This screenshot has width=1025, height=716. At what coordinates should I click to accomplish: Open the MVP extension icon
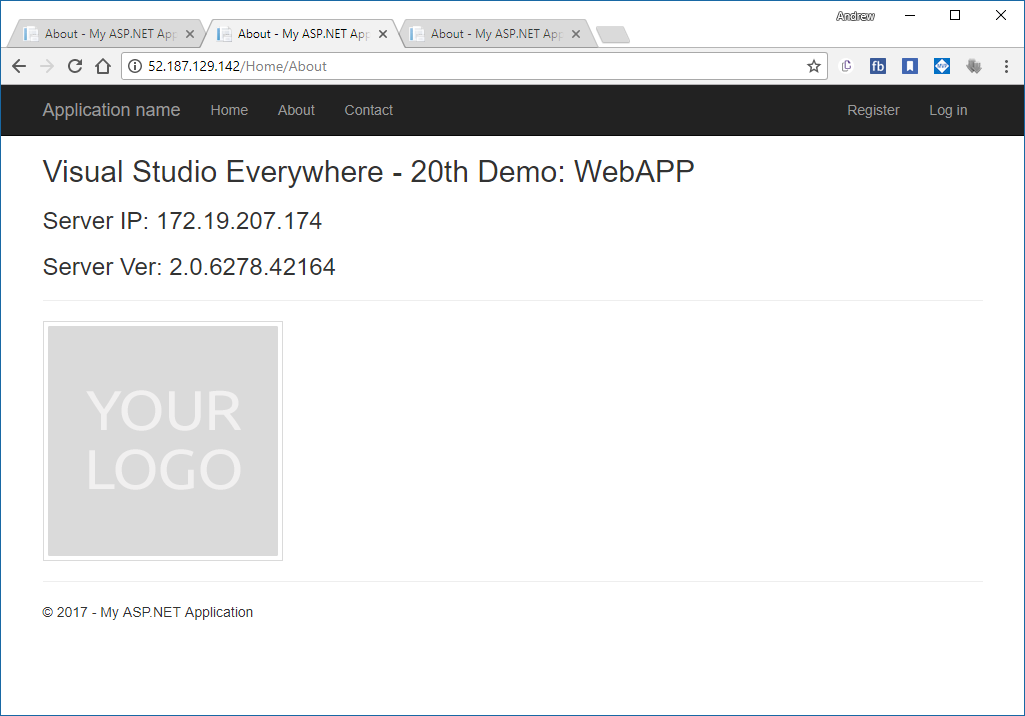coord(942,66)
